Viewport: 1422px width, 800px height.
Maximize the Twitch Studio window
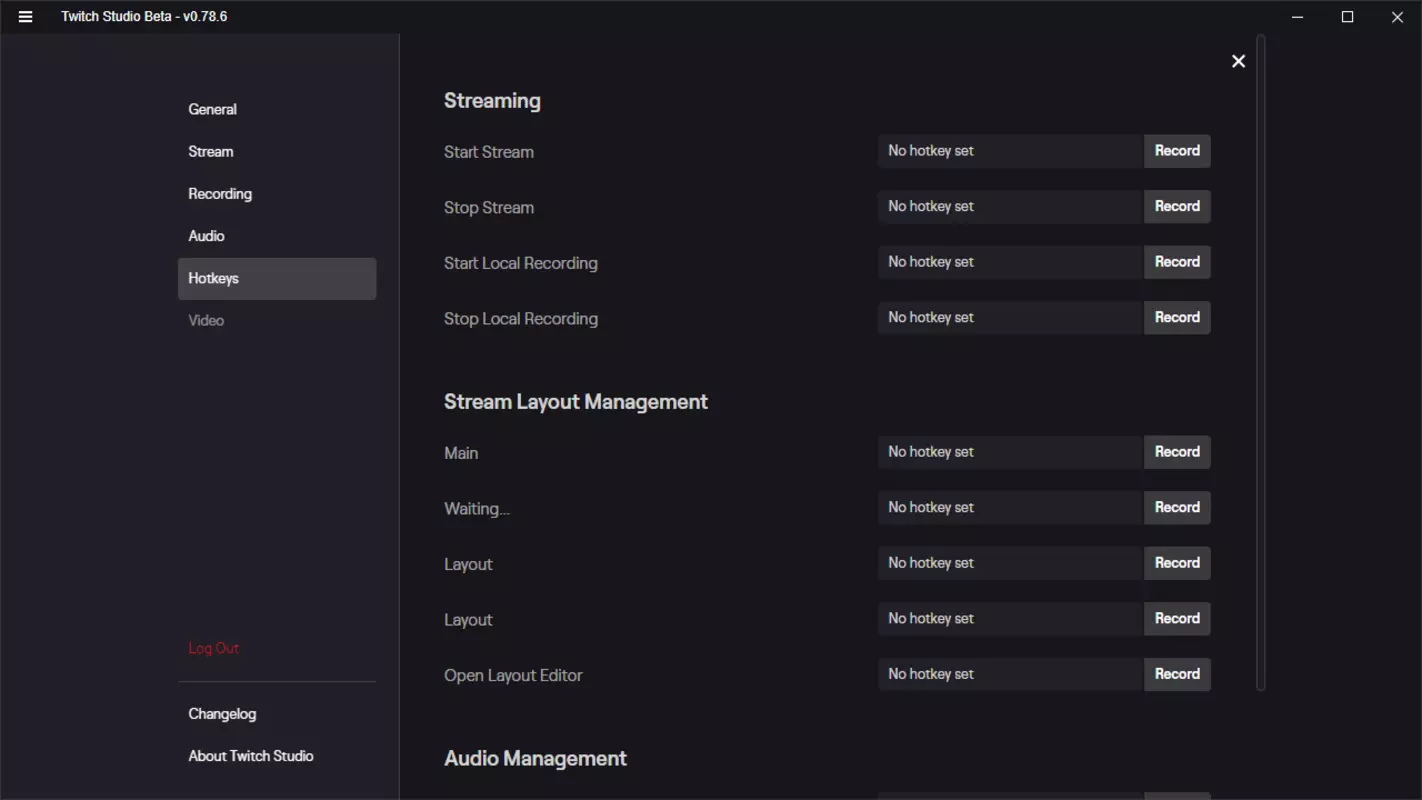coord(1347,17)
